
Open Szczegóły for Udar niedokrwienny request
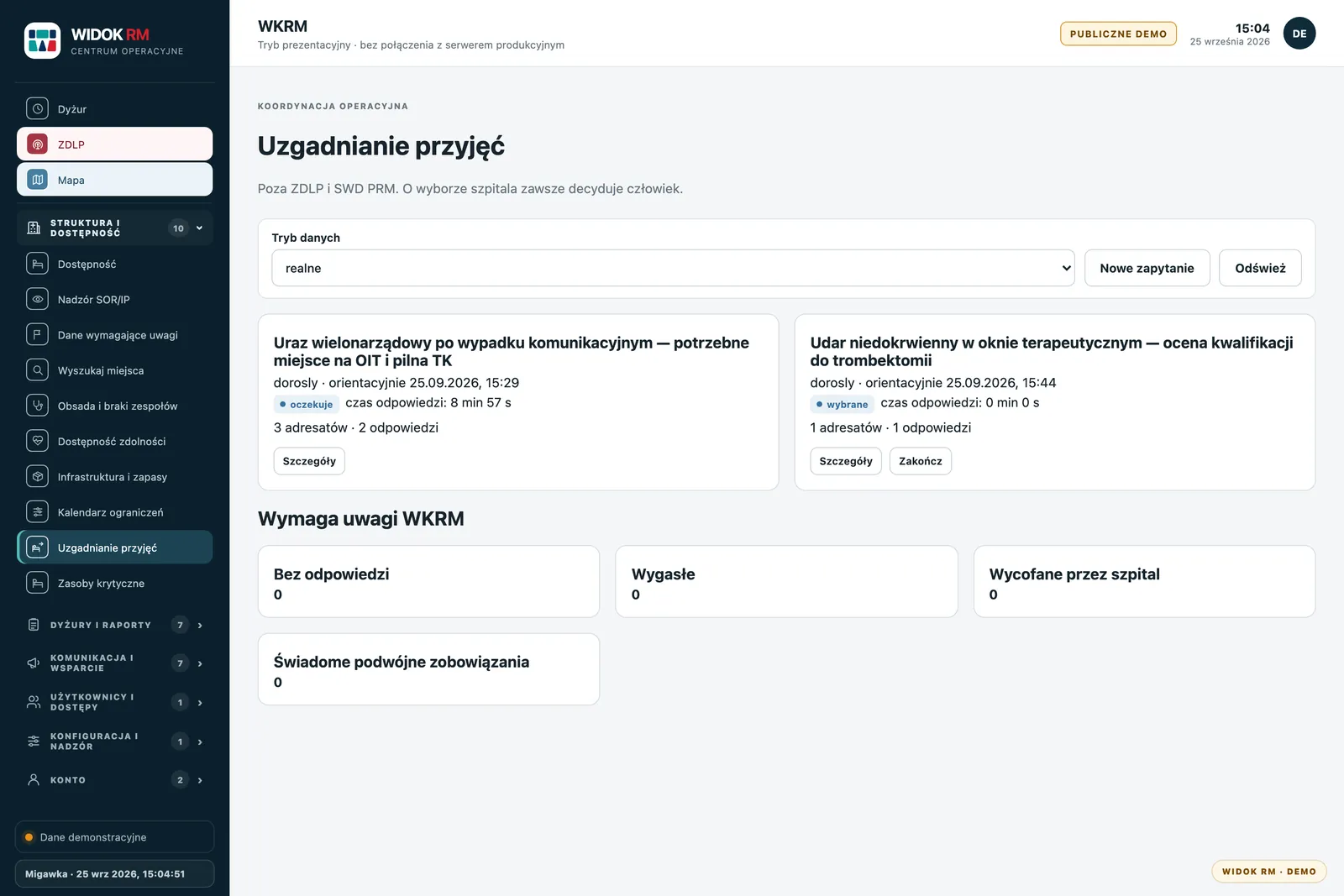pyautogui.click(x=846, y=461)
